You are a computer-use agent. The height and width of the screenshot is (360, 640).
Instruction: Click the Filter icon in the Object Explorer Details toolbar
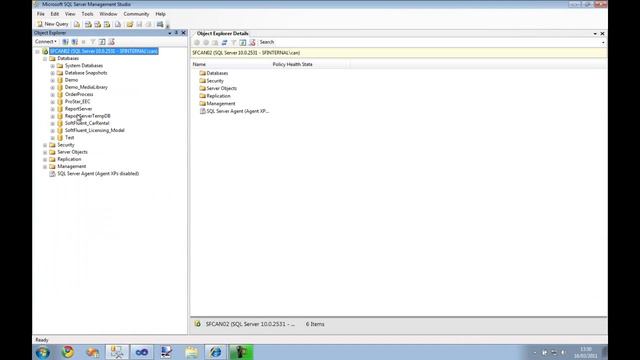234,42
